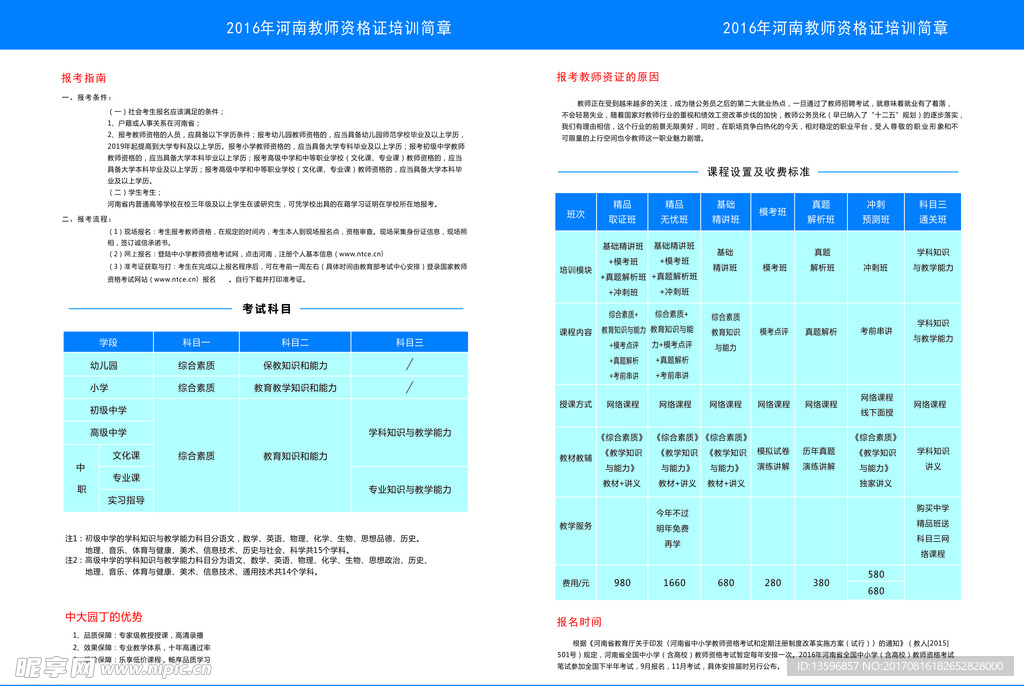The width and height of the screenshot is (1024, 686).
Task: Click the "基础精讲班" column header
Action: point(726,212)
